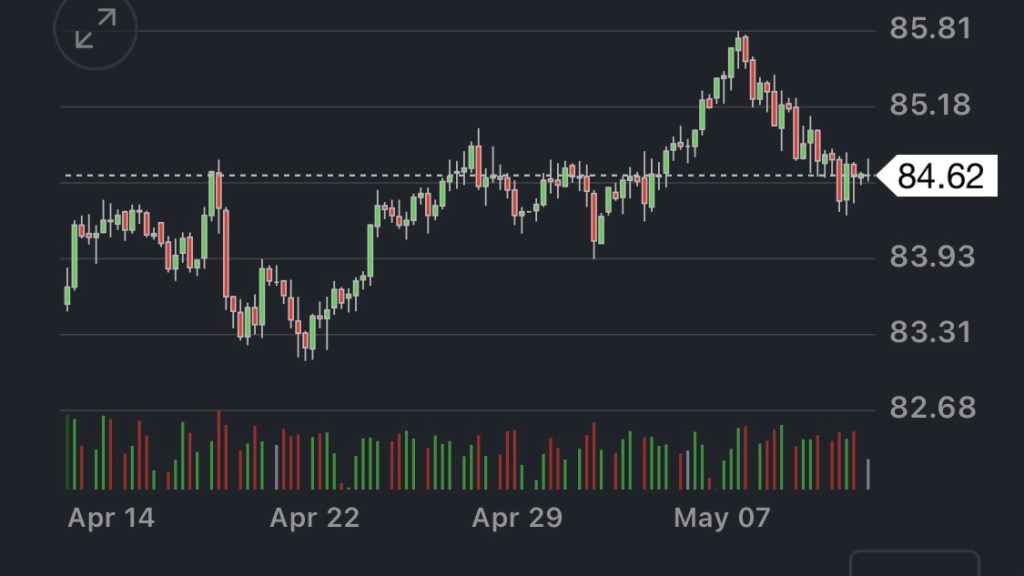Click the first candlestick at the chart's left edge

tap(67, 295)
